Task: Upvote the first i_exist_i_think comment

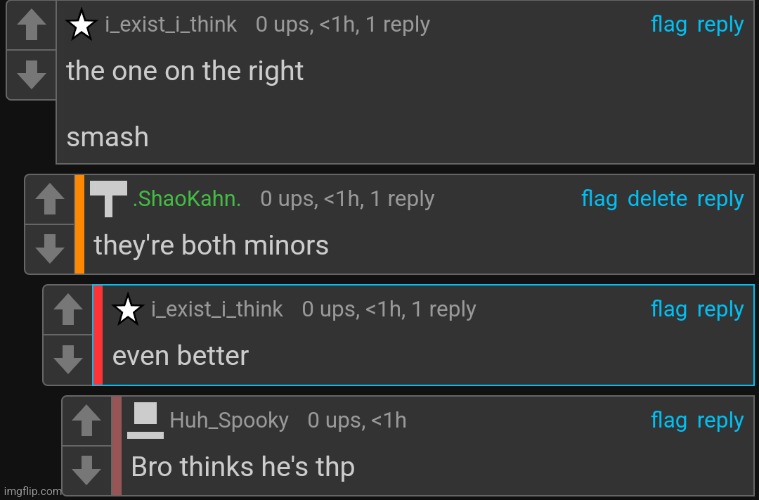Action: click(31, 26)
